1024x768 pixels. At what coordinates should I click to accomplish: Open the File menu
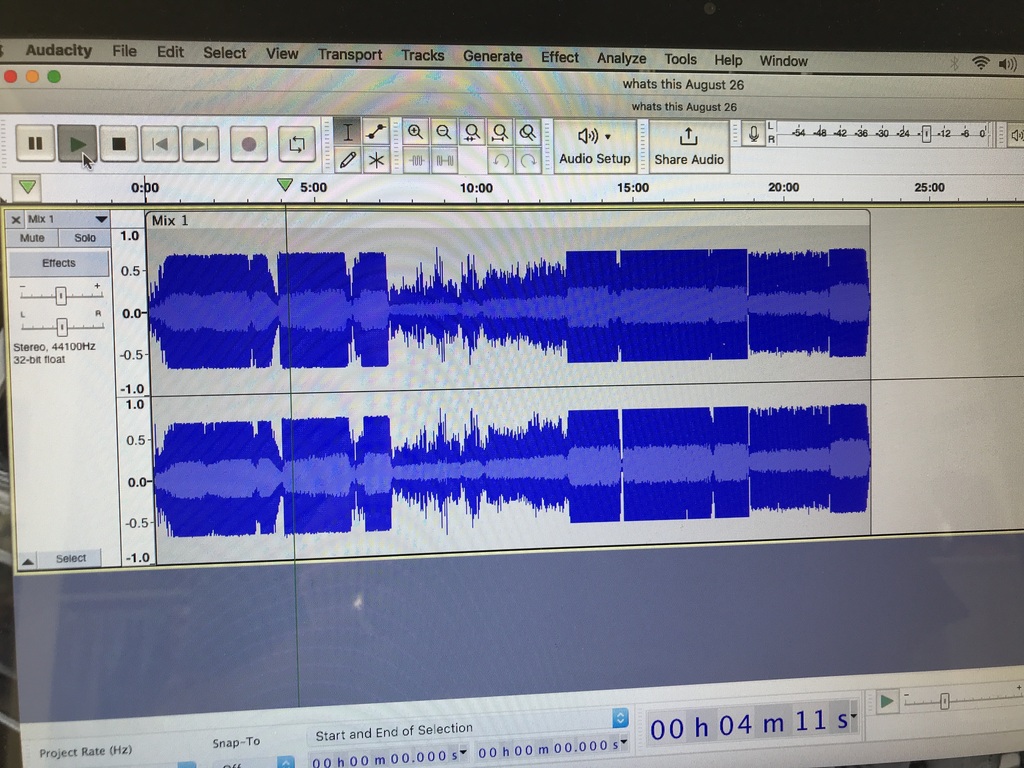(124, 51)
